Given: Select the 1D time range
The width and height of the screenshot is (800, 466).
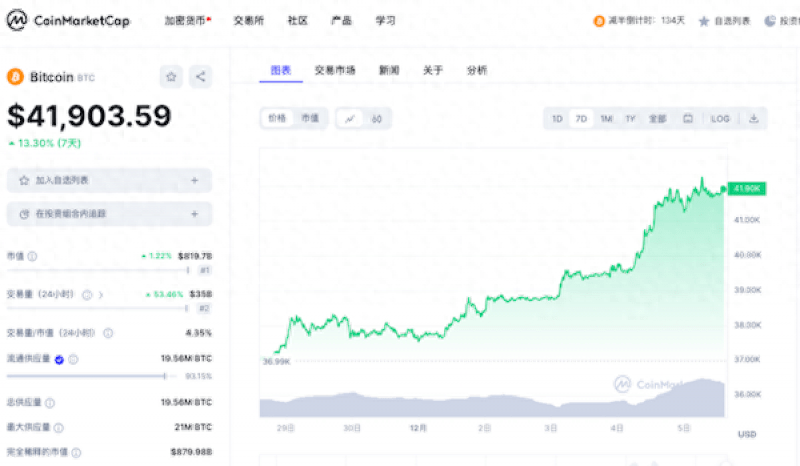Looking at the screenshot, I should click(557, 118).
